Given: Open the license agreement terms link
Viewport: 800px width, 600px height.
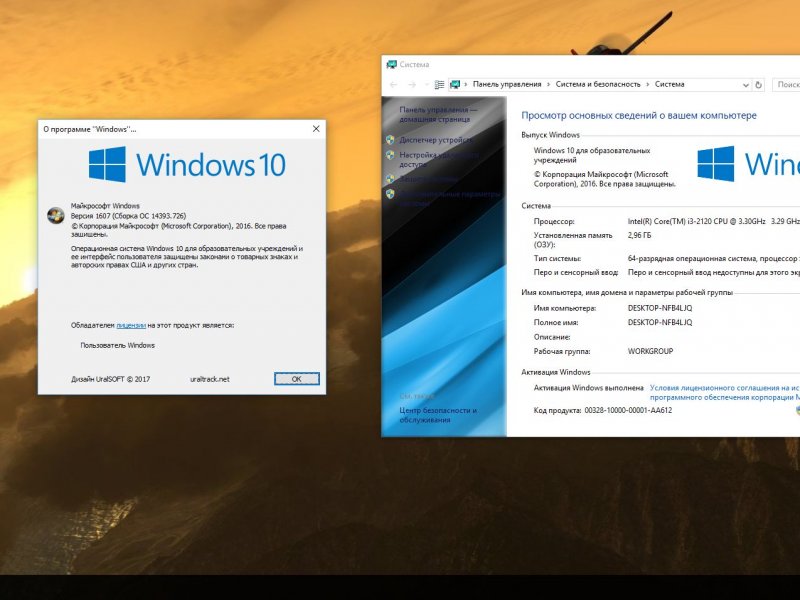Looking at the screenshot, I should (724, 392).
